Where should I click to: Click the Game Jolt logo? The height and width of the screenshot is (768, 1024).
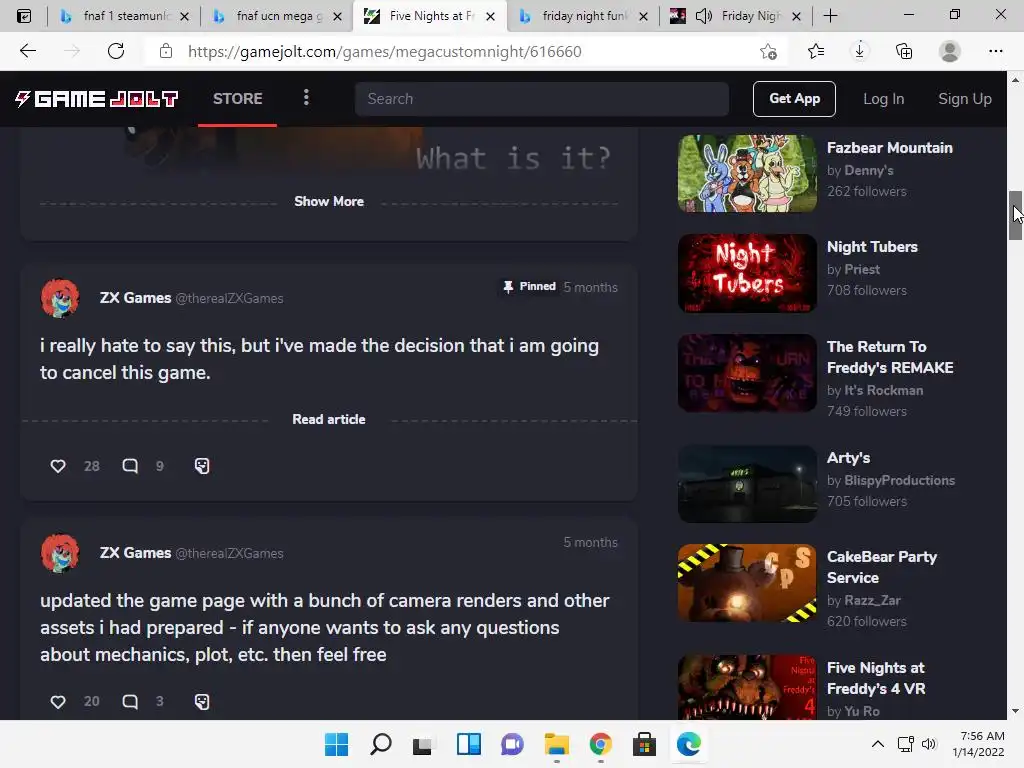pyautogui.click(x=97, y=99)
